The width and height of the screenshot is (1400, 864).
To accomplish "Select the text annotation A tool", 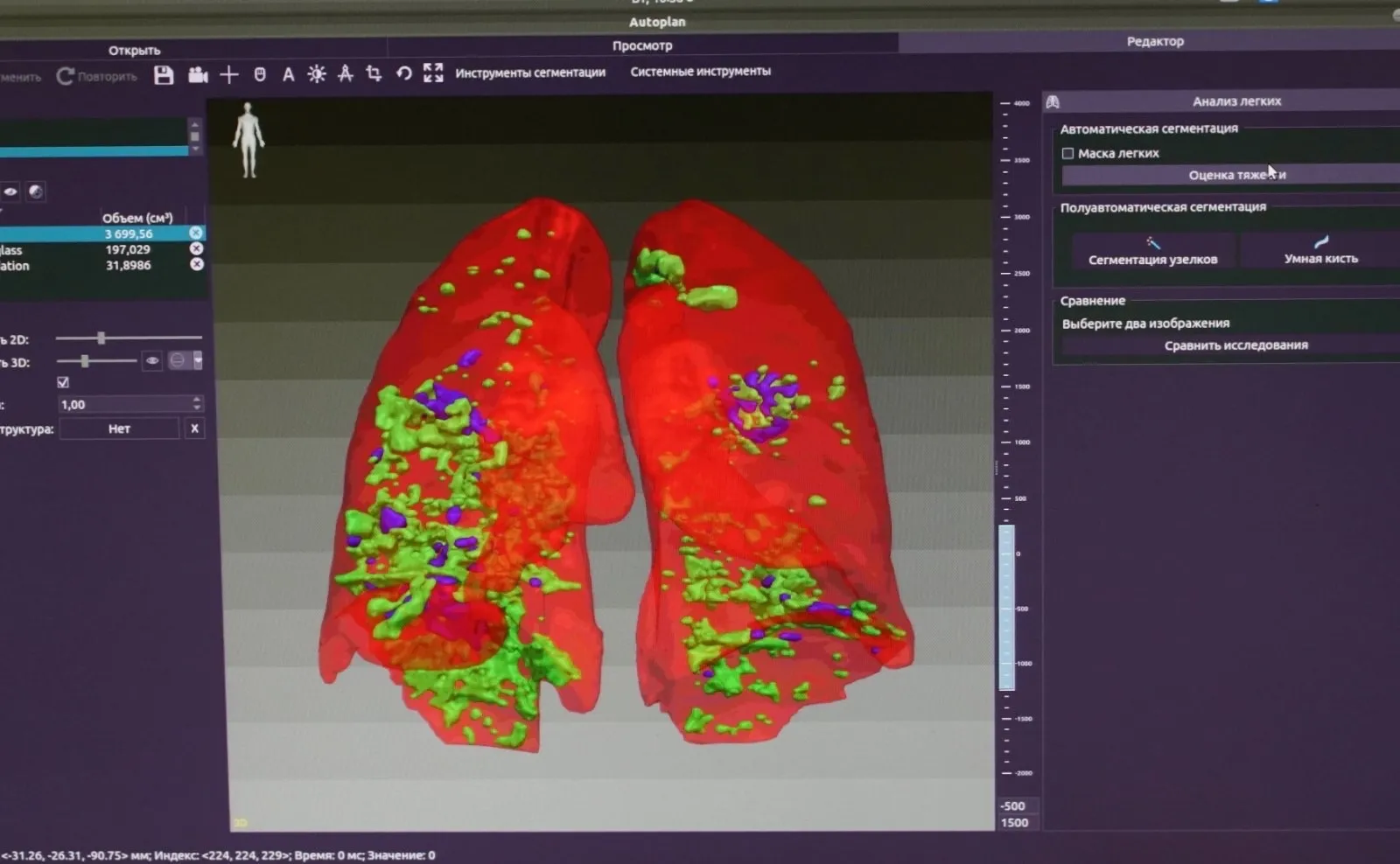I will (x=288, y=75).
